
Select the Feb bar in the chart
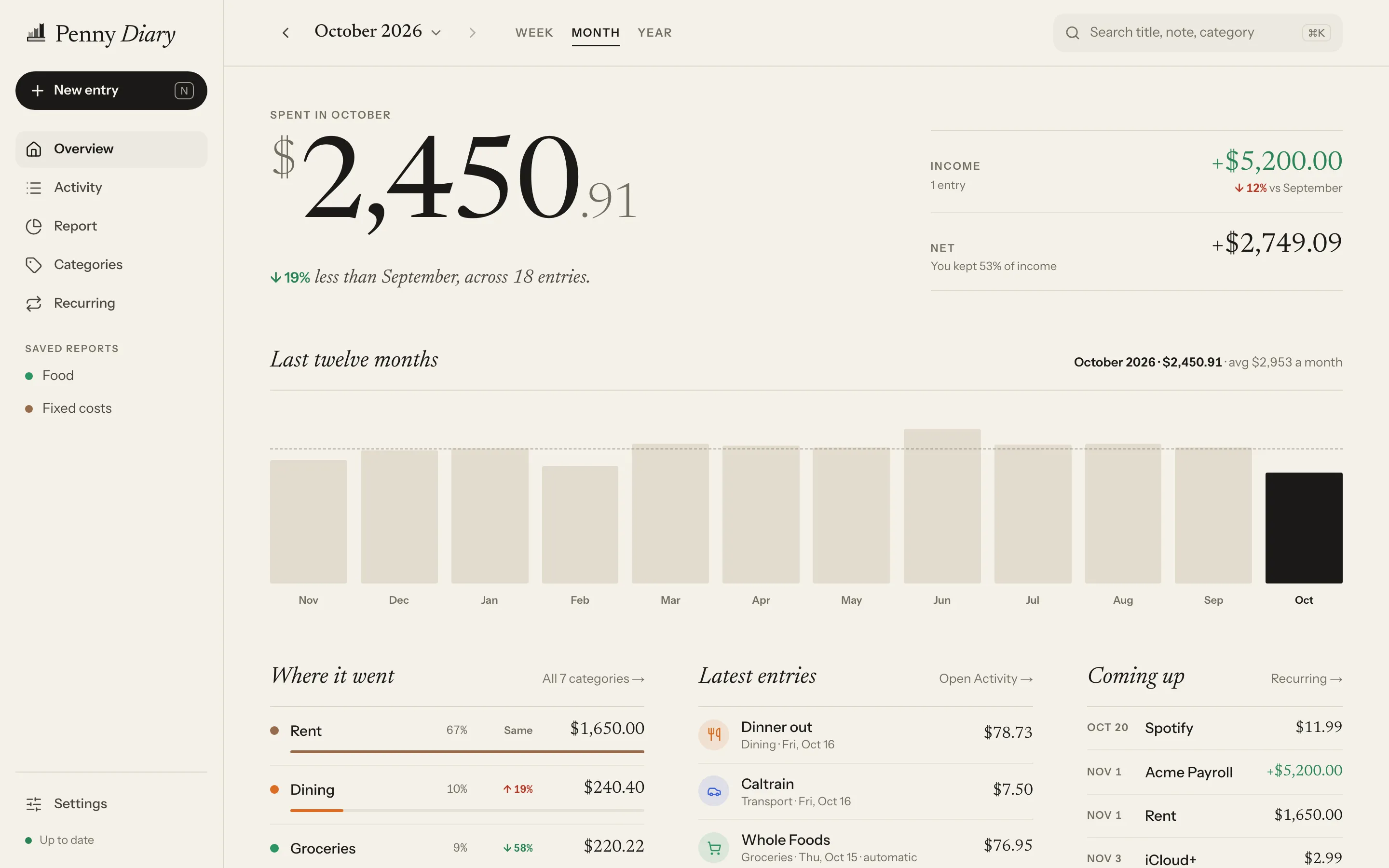(580, 525)
